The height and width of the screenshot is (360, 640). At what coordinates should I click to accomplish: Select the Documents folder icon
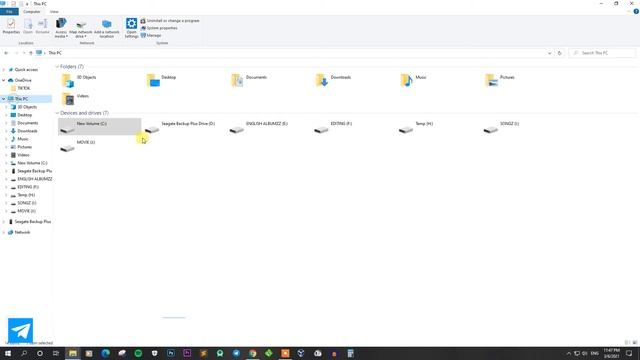click(237, 80)
